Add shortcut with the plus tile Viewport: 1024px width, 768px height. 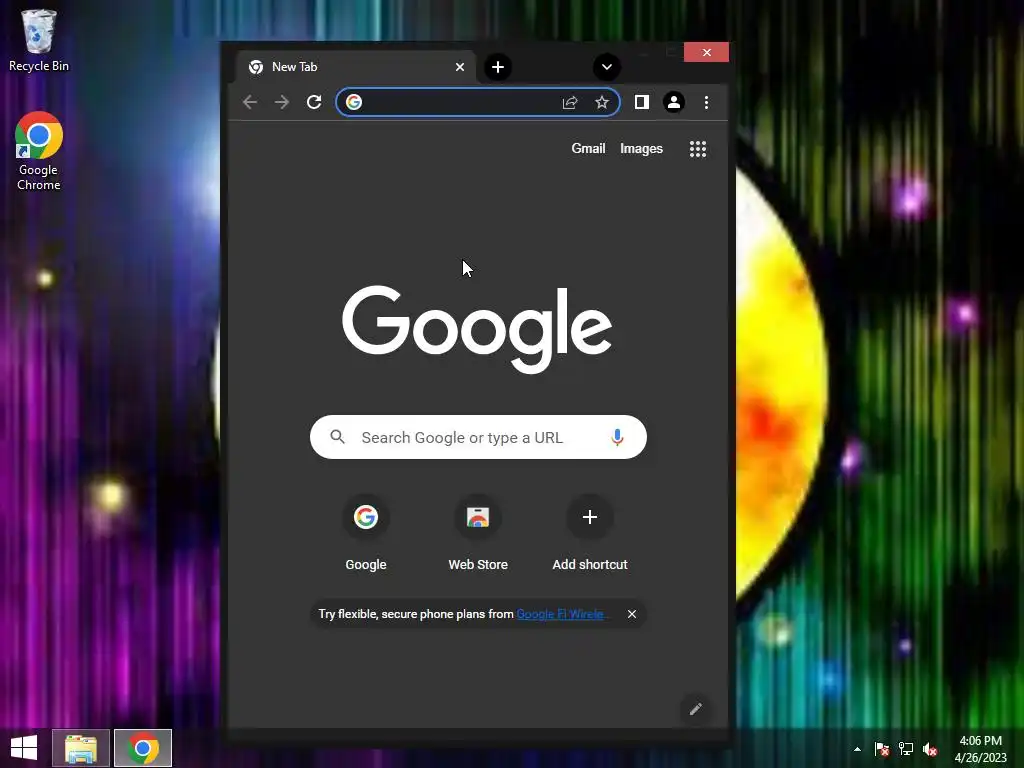tap(590, 534)
